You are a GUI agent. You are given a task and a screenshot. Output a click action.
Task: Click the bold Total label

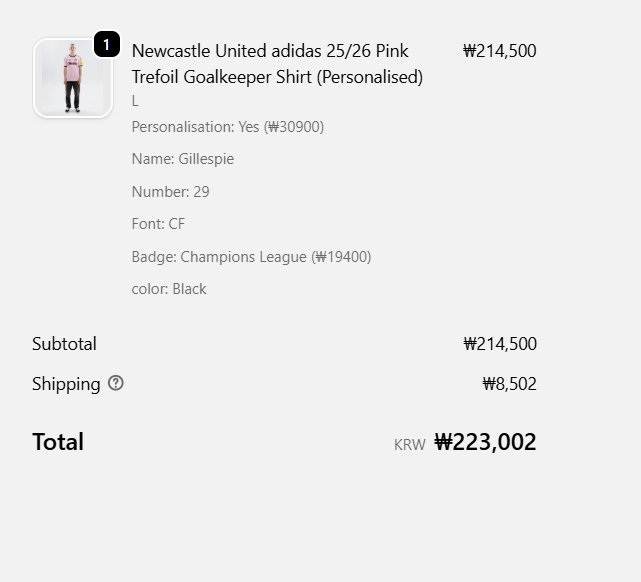[58, 442]
